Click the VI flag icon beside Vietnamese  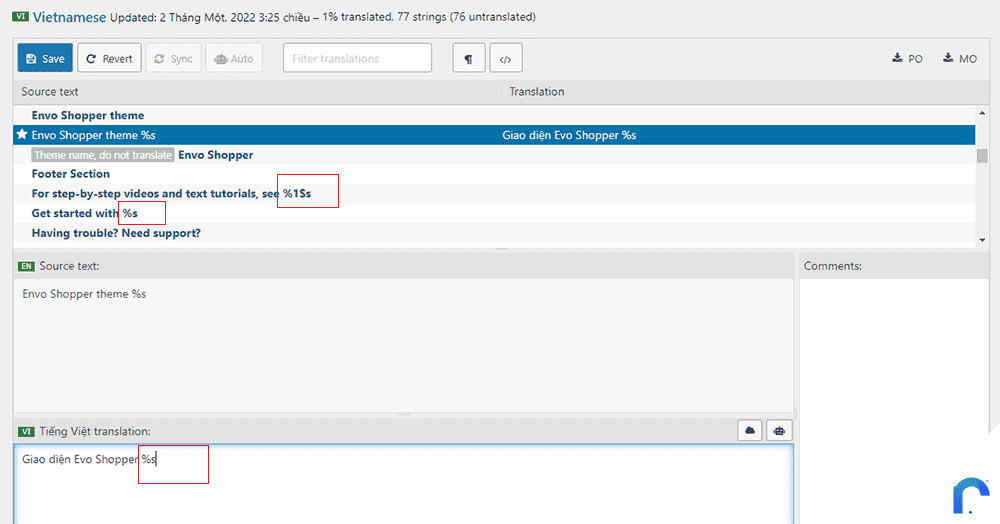(x=20, y=17)
